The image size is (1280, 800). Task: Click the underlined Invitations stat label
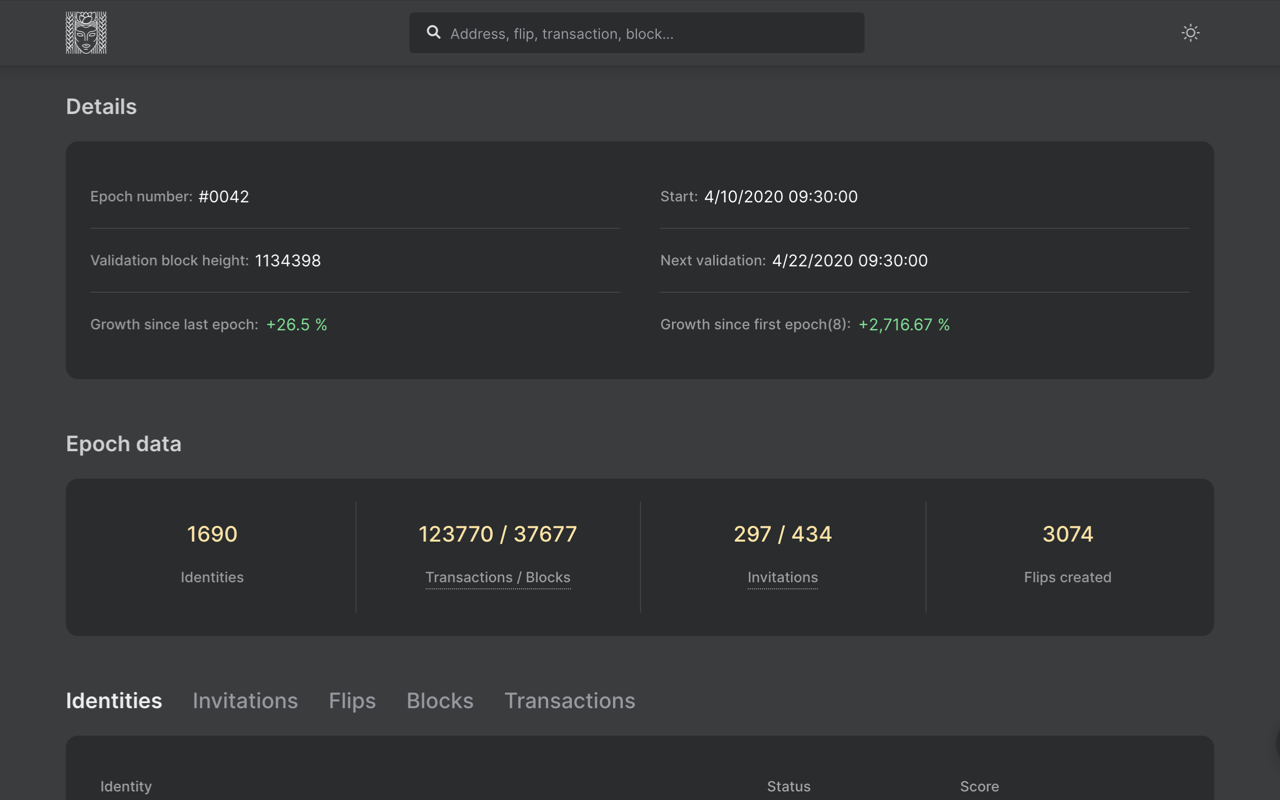[783, 577]
